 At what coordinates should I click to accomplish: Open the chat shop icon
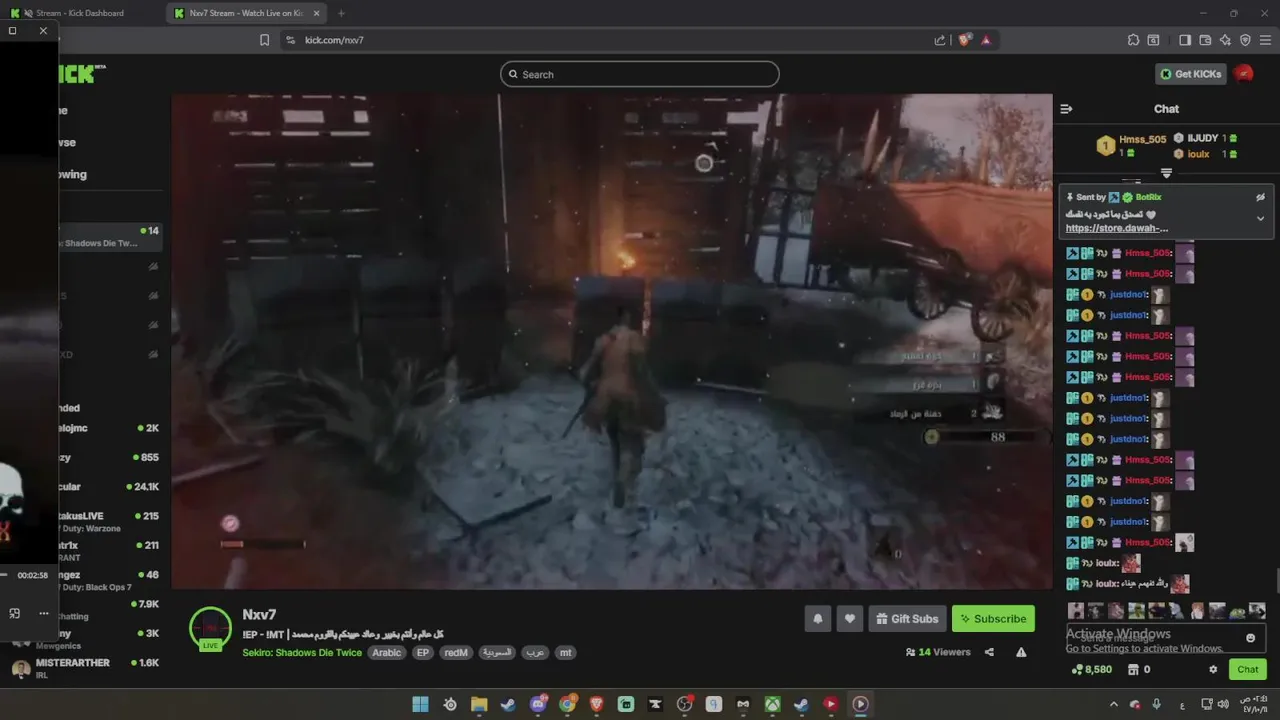(x=1134, y=670)
